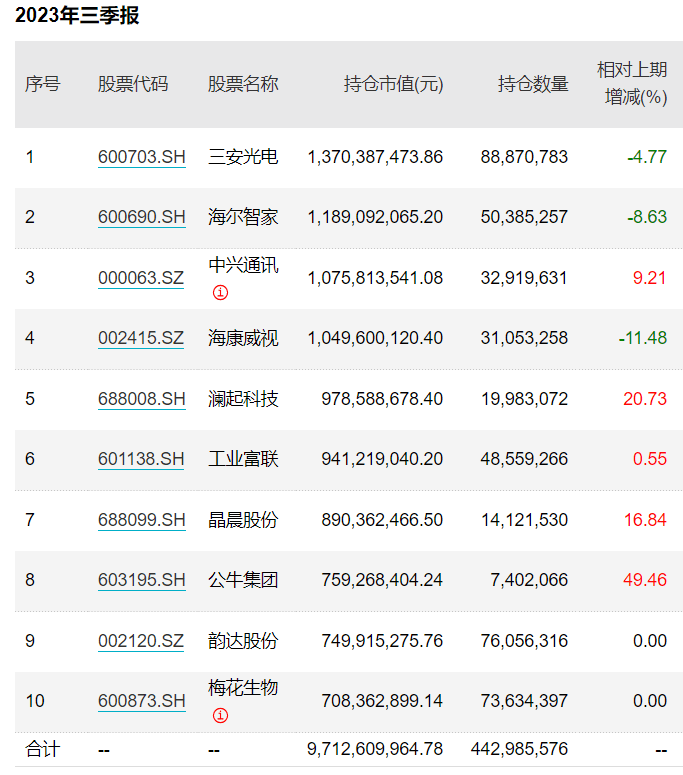Click stock code 002120.SZ
Image resolution: width=683 pixels, height=775 pixels.
coord(141,641)
